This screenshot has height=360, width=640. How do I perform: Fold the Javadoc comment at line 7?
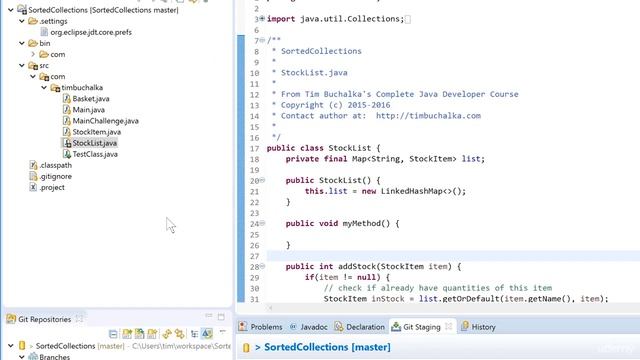262,40
